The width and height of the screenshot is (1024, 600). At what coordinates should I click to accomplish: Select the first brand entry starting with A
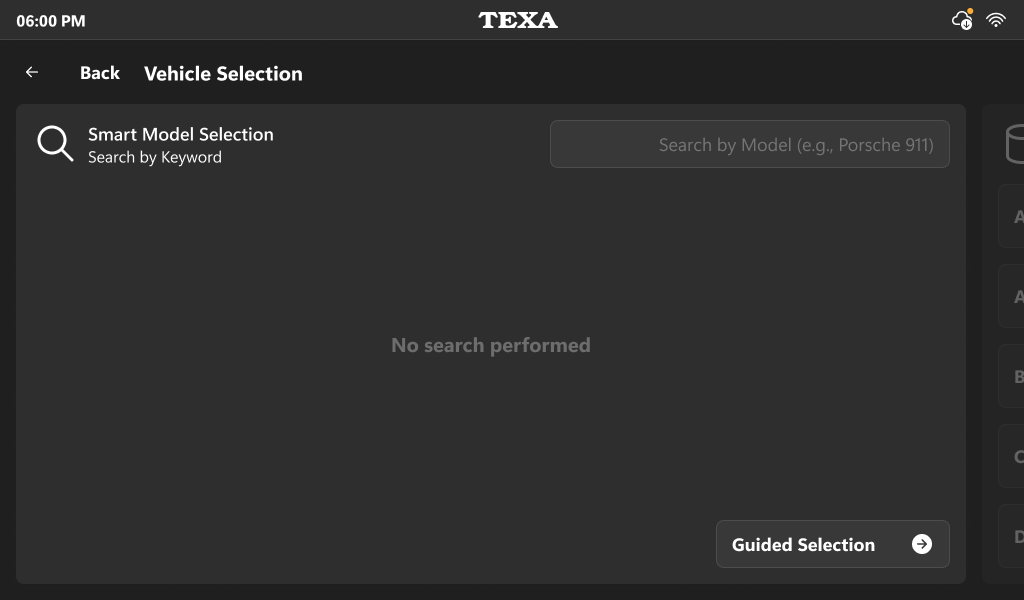click(1014, 216)
